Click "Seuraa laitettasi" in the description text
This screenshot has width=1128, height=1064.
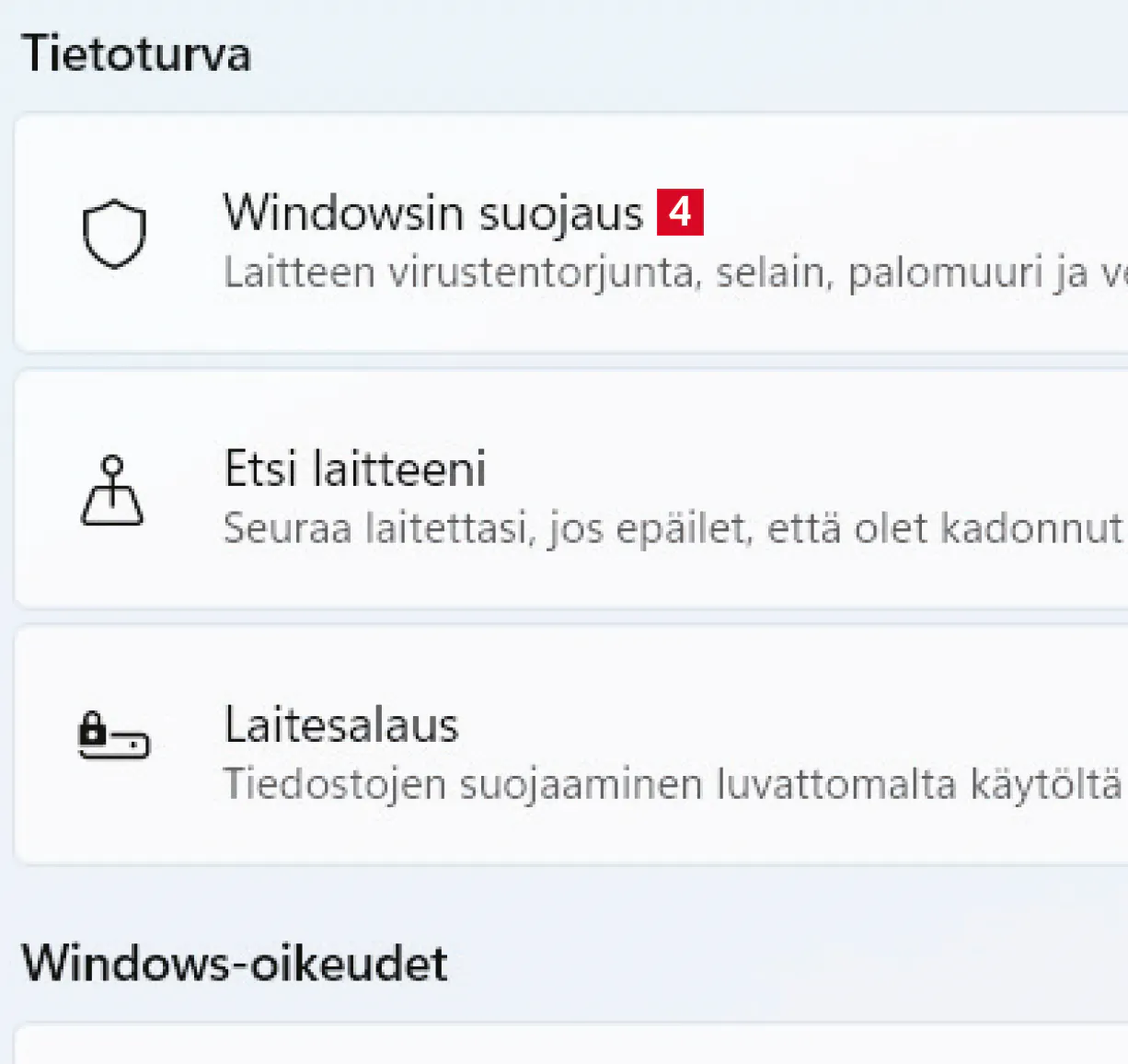click(x=379, y=529)
